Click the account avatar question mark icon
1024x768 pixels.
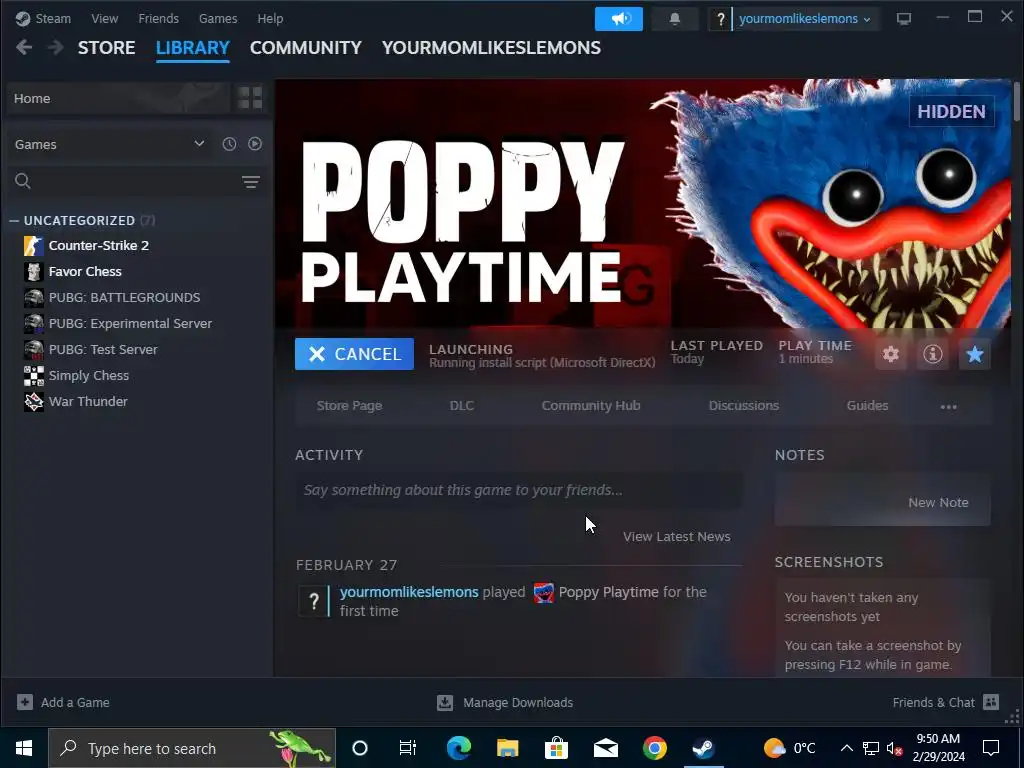720,19
